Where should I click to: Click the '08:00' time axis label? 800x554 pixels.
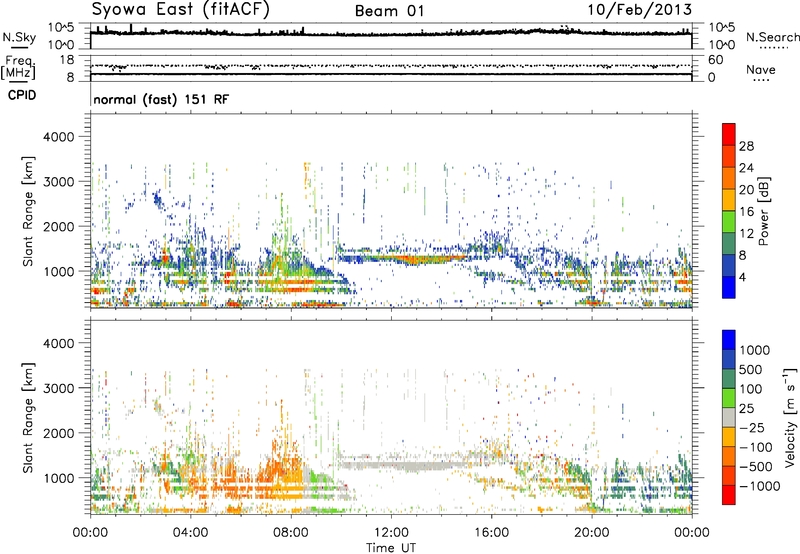pyautogui.click(x=291, y=533)
